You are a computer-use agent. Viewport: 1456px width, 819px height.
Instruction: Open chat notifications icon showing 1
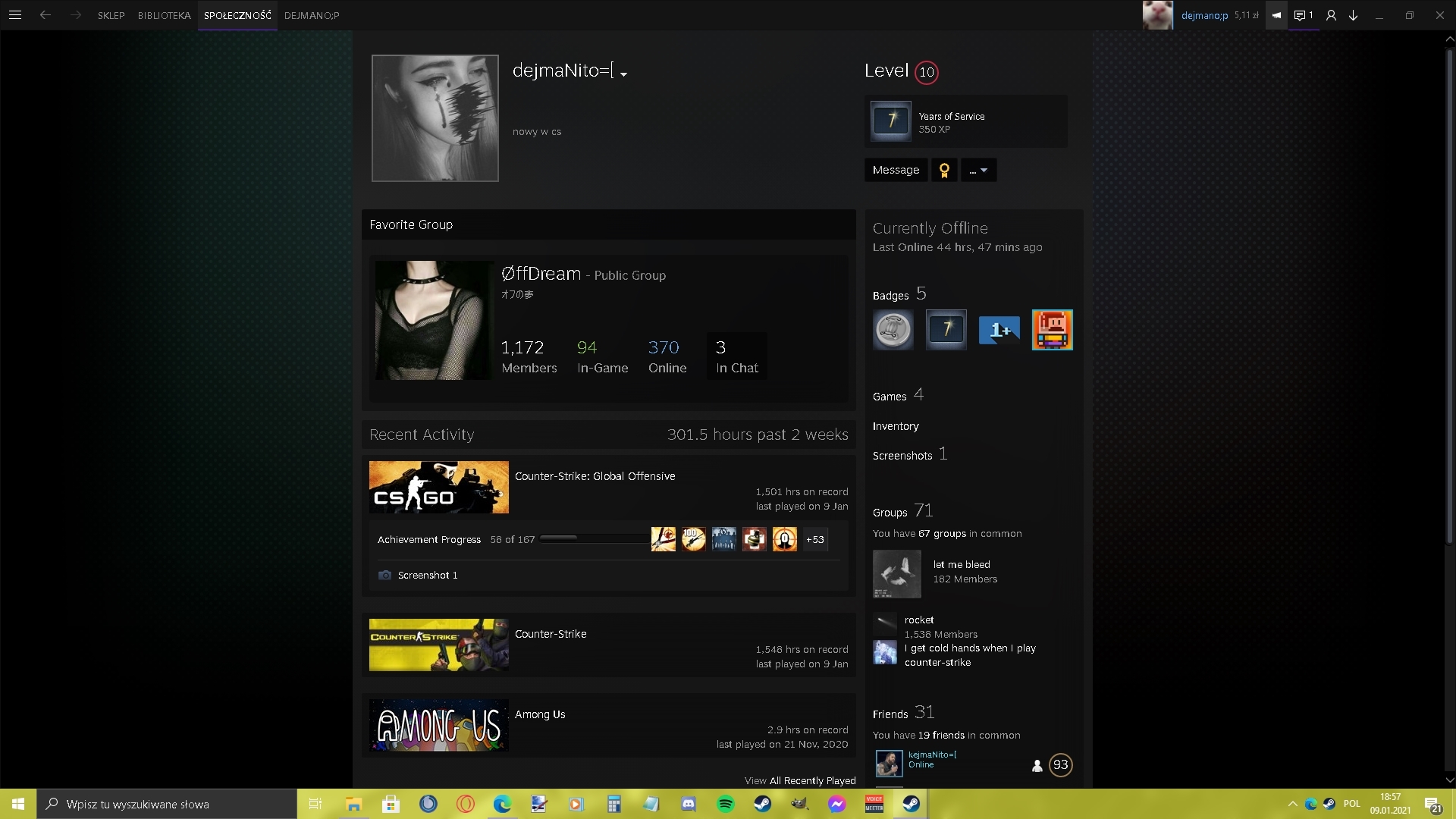(x=1303, y=15)
